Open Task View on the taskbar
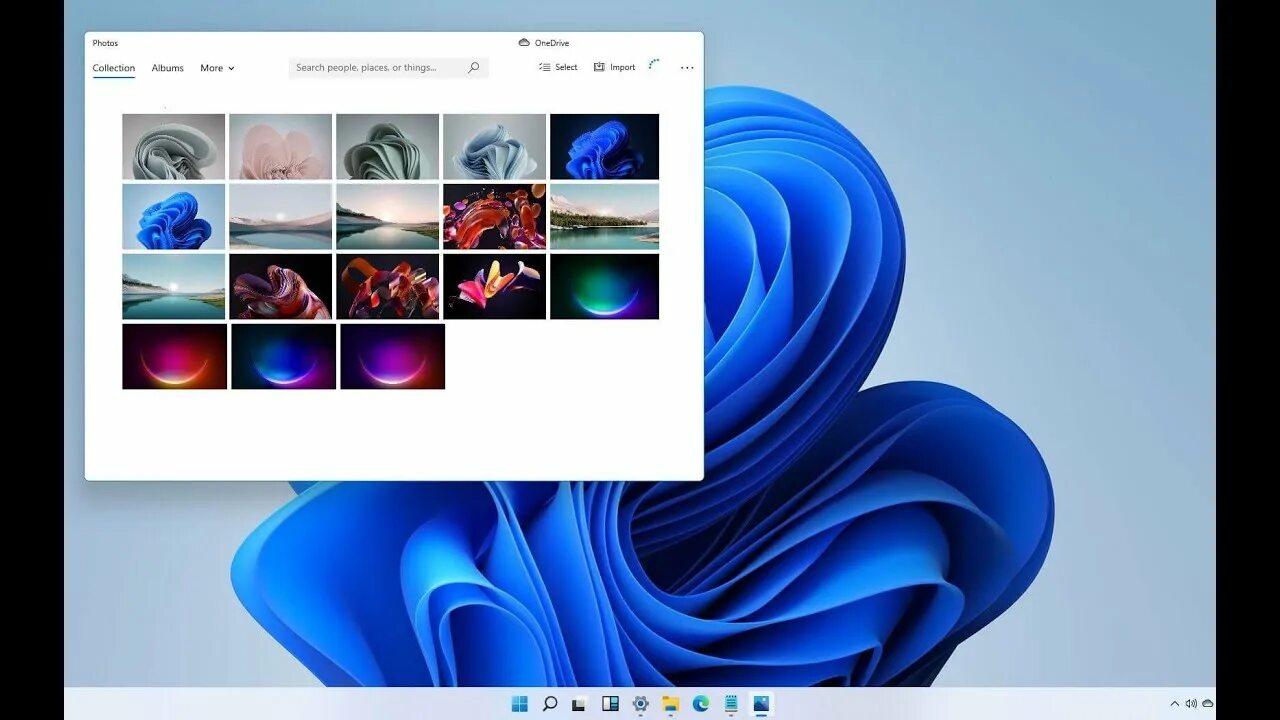The width and height of the screenshot is (1280, 720). [x=579, y=704]
